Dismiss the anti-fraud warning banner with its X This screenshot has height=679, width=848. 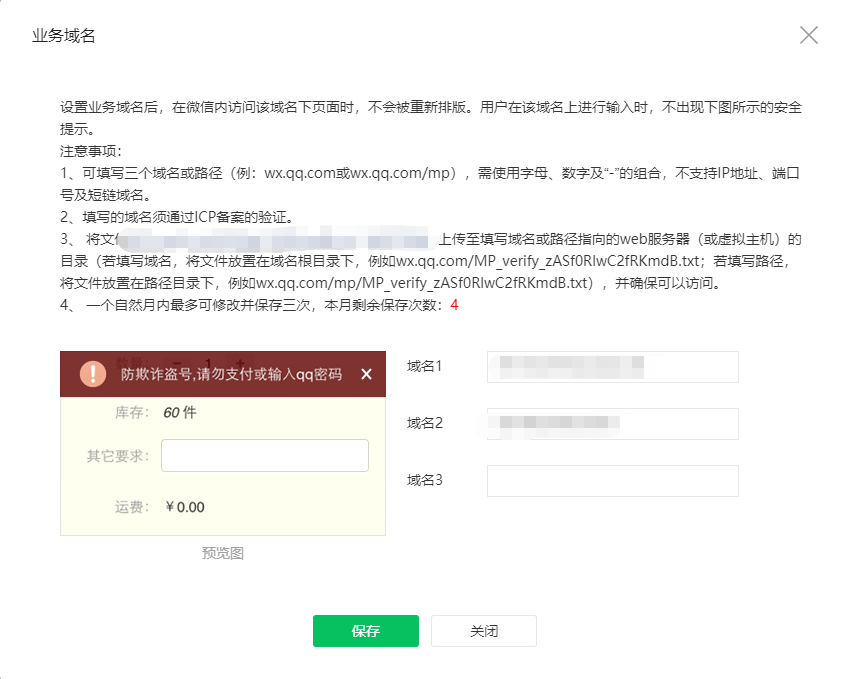(x=366, y=374)
